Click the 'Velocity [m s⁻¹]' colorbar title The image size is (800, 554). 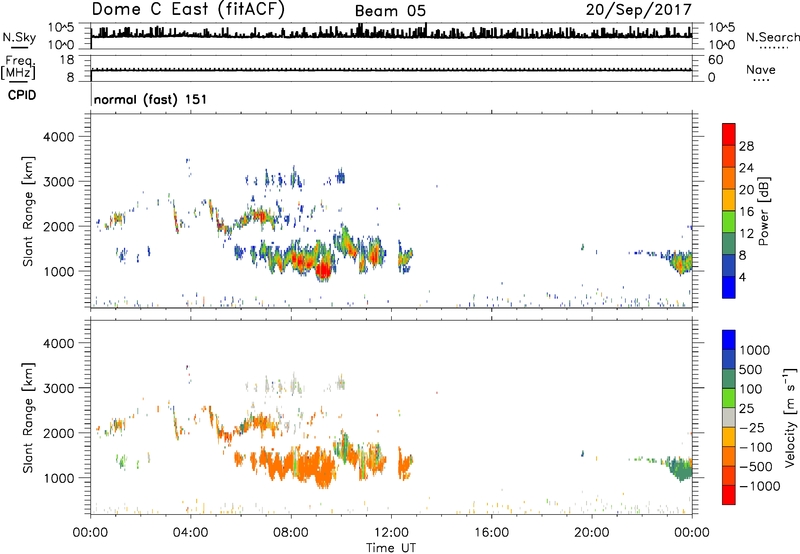click(x=790, y=417)
